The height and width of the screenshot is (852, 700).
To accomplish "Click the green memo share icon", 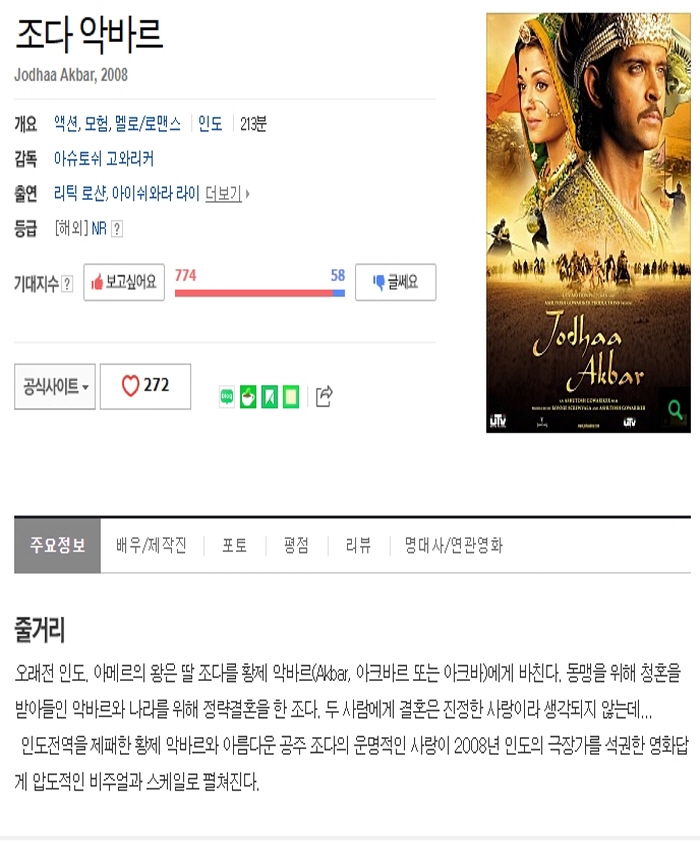I will pos(291,397).
